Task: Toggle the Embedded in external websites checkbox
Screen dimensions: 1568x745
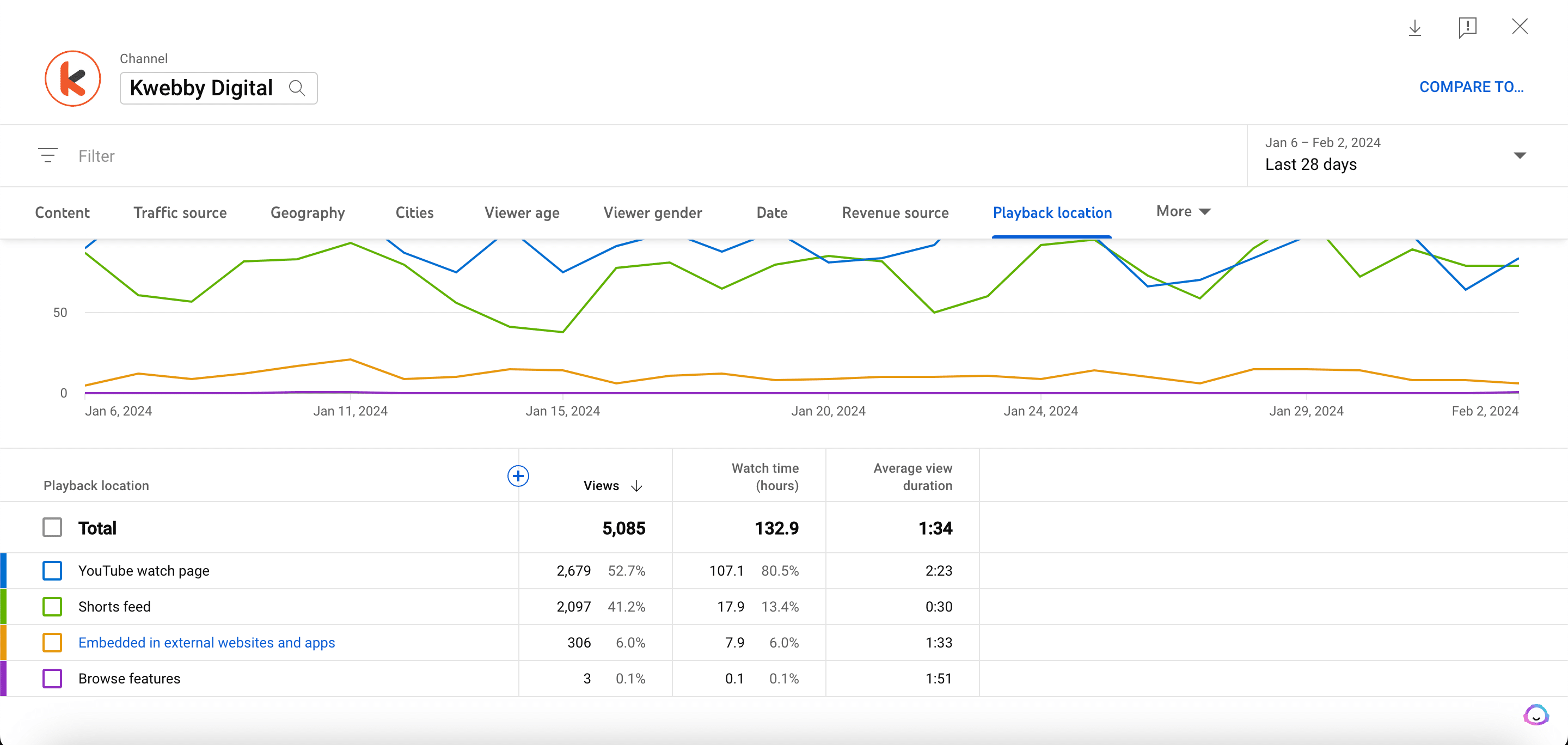Action: tap(52, 643)
